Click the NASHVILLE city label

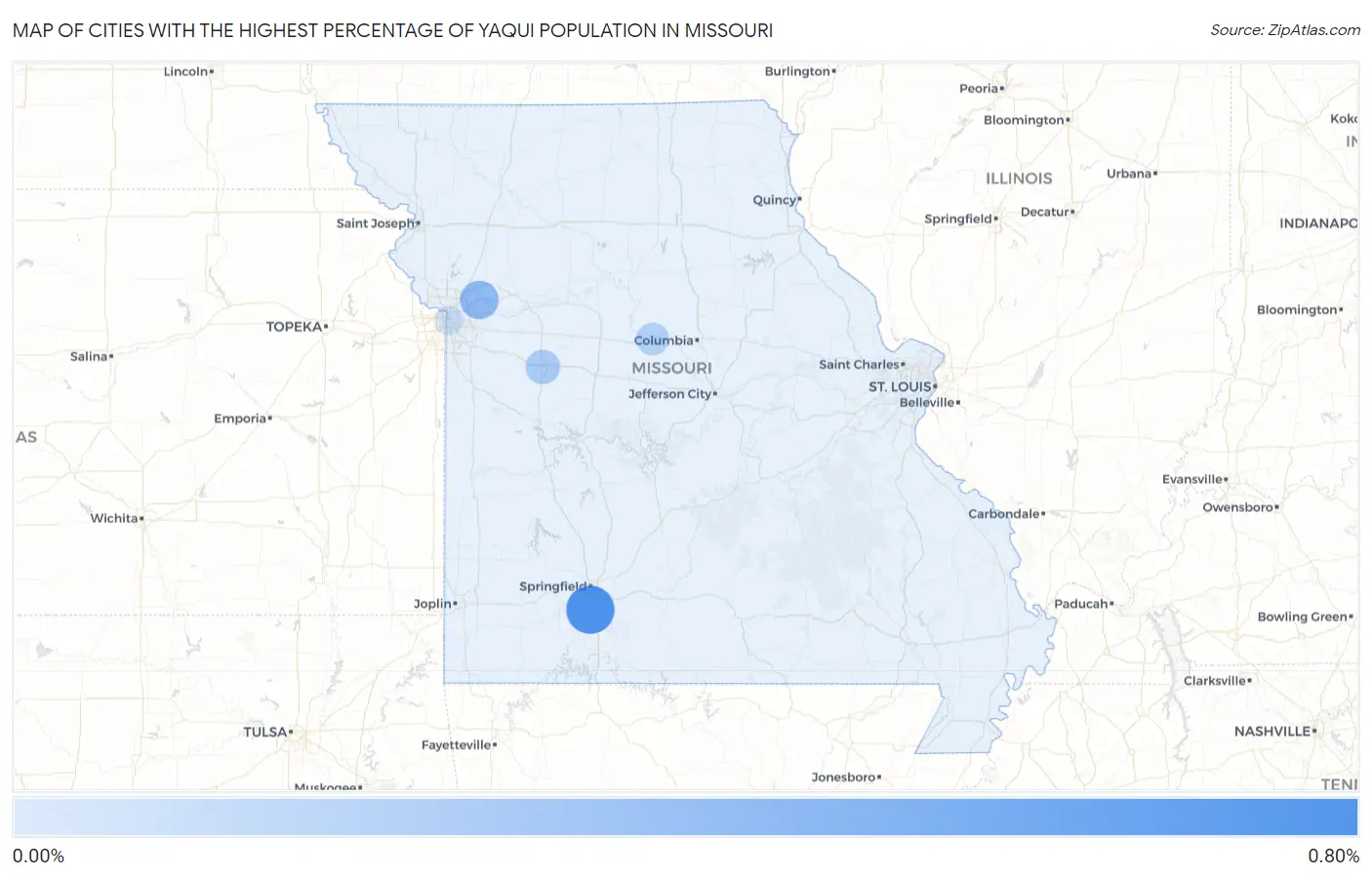point(1272,732)
